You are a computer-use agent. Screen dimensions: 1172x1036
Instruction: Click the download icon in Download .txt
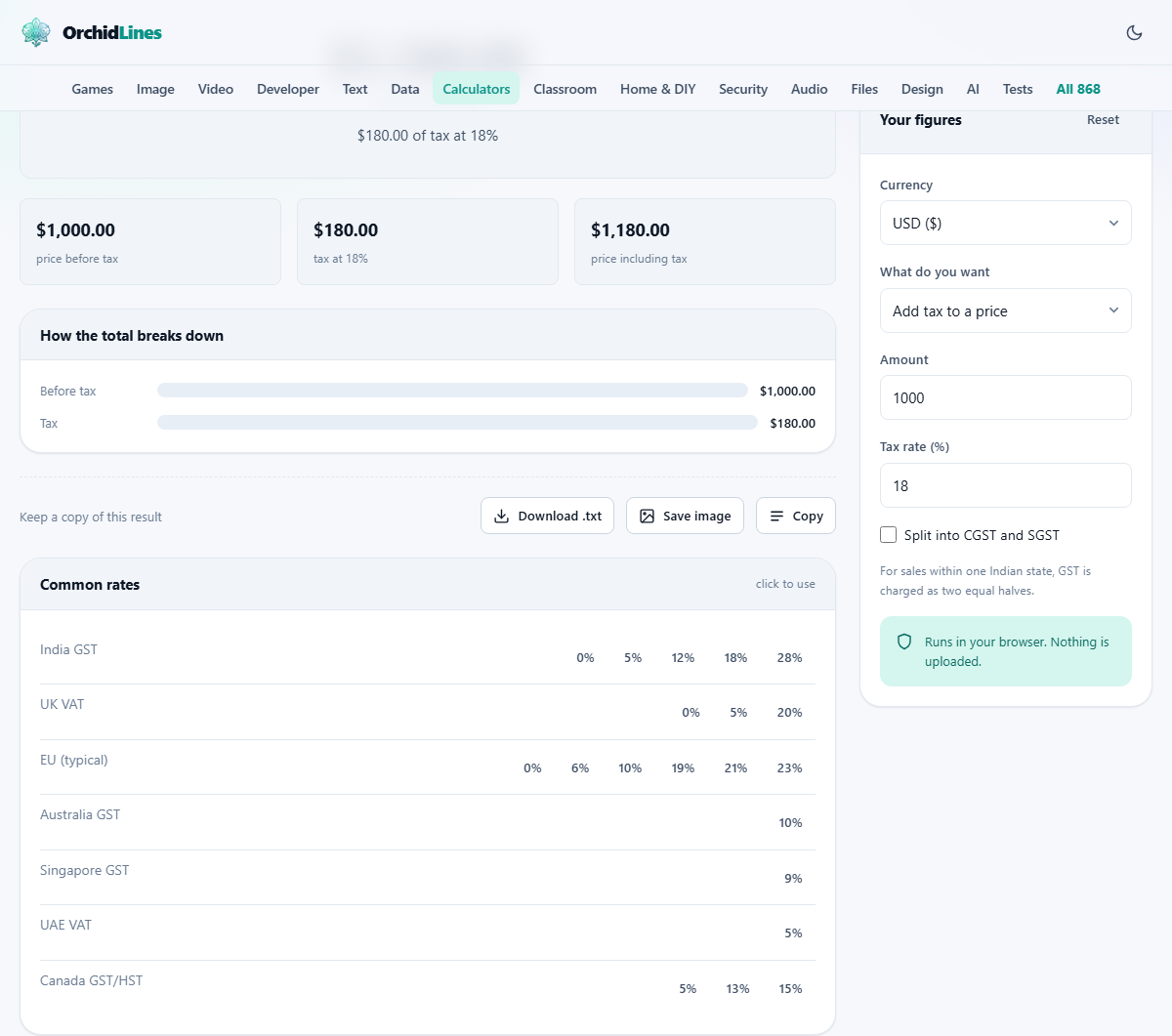click(x=501, y=516)
